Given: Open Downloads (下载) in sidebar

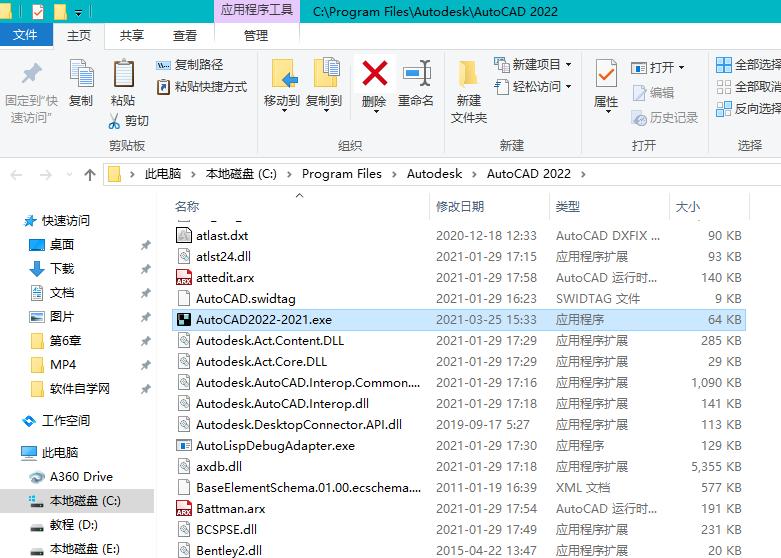Looking at the screenshot, I should (62, 269).
